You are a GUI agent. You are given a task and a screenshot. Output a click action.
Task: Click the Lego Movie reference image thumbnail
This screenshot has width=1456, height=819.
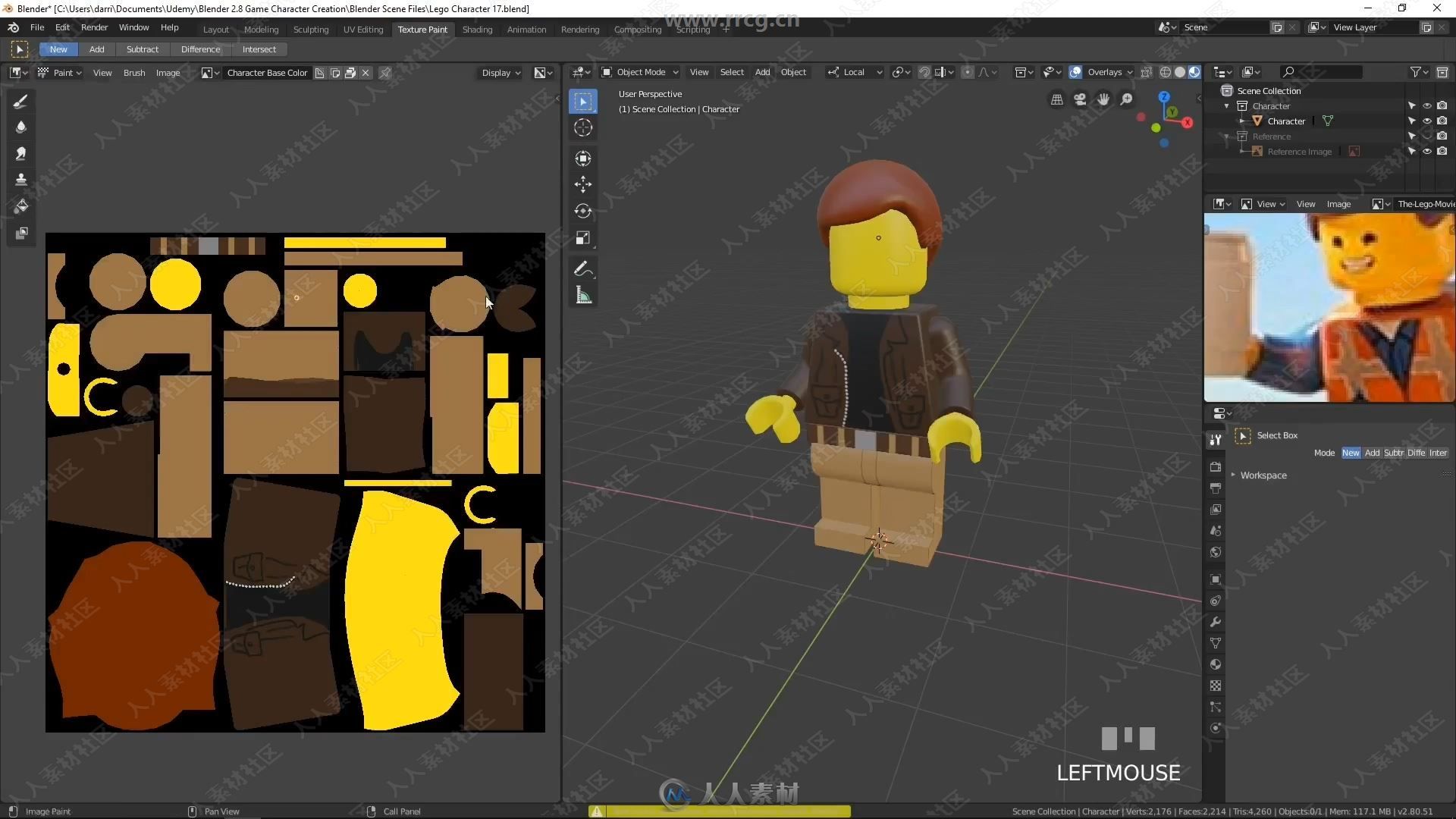pyautogui.click(x=1329, y=307)
